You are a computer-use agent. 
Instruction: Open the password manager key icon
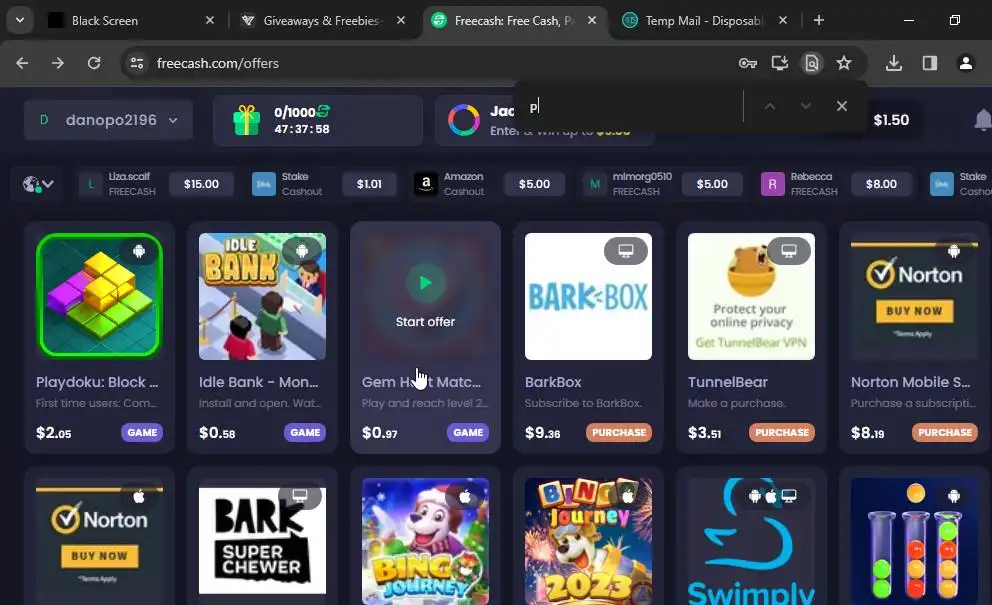coord(748,63)
